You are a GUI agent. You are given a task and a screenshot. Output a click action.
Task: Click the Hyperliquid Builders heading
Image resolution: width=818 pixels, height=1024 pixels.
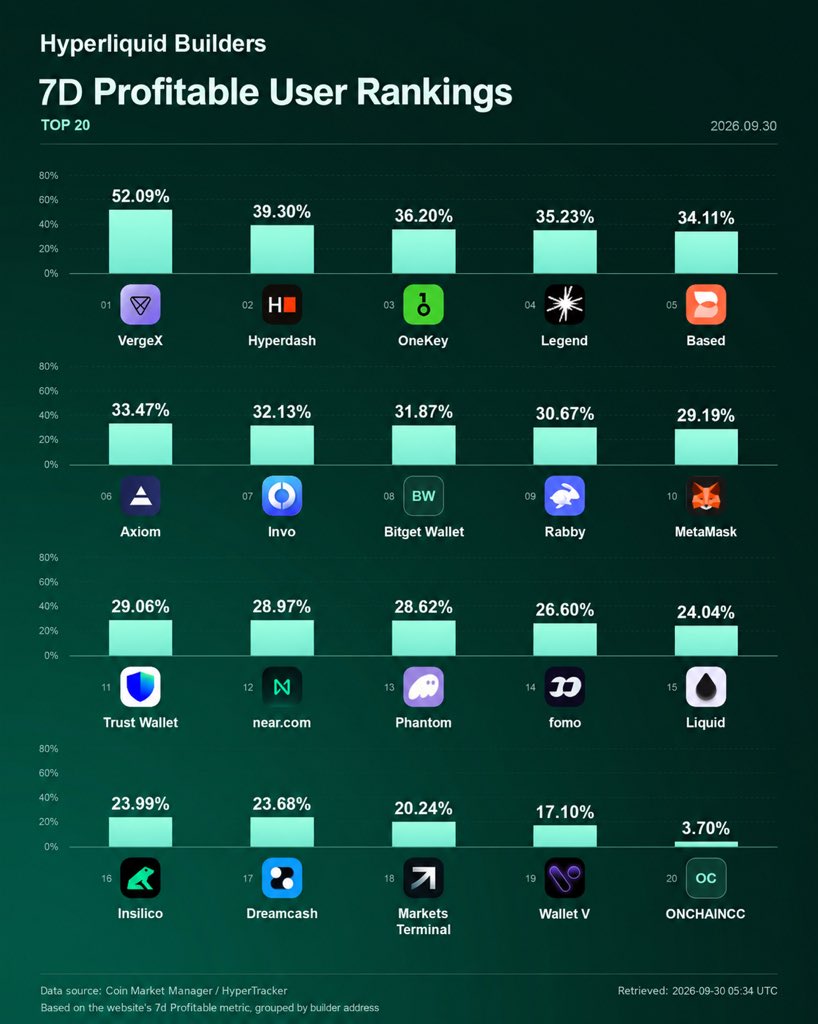(x=153, y=44)
